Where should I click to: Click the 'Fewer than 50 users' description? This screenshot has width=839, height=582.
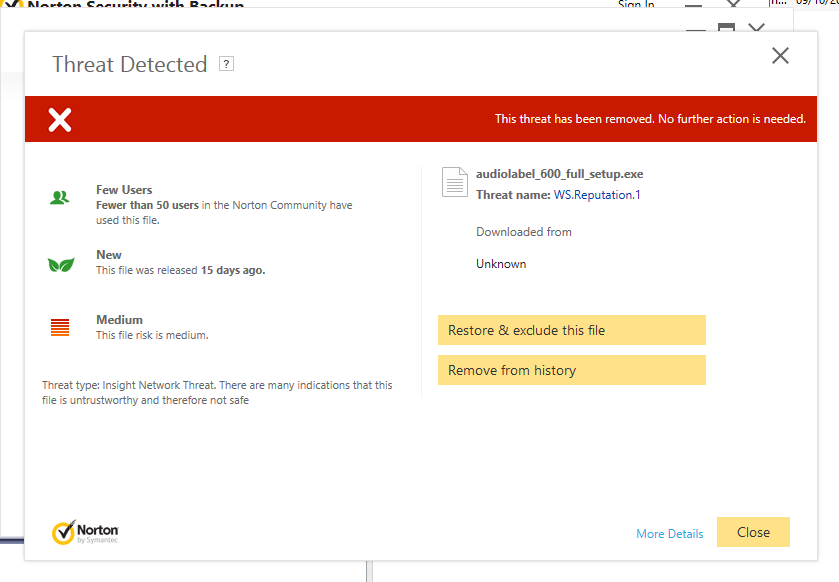[x=224, y=212]
